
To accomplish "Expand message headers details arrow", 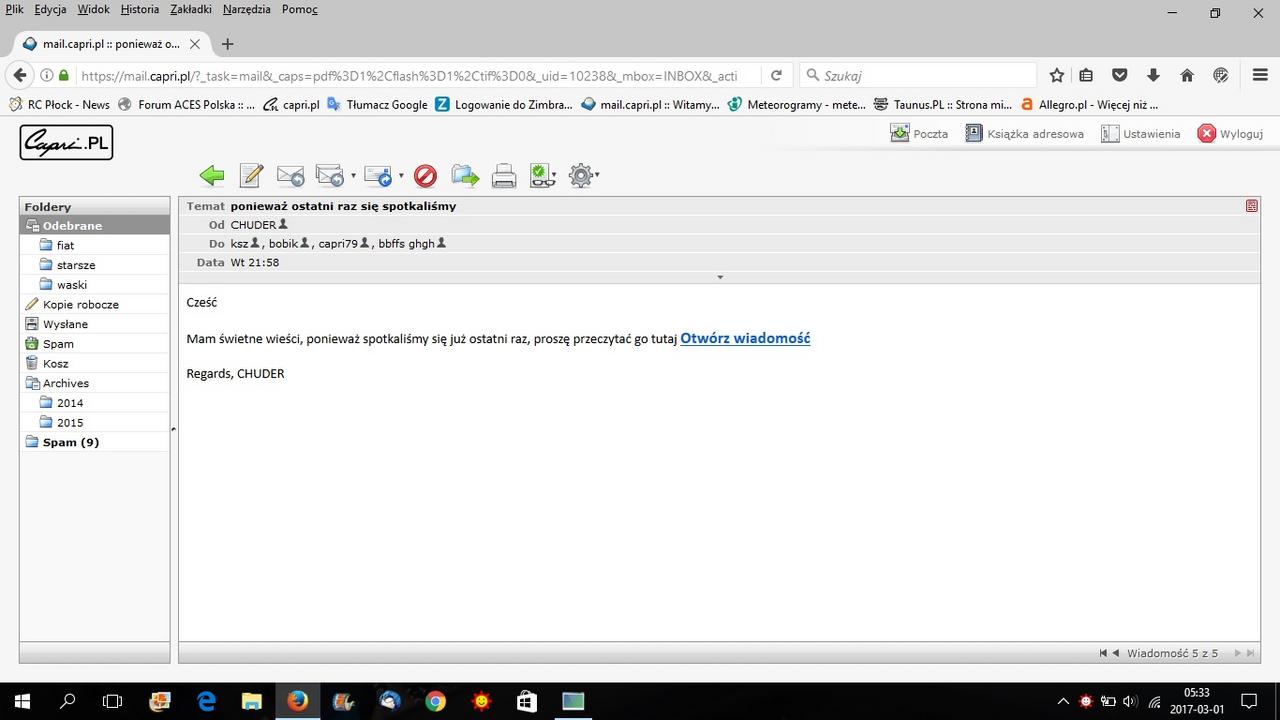I will (720, 277).
